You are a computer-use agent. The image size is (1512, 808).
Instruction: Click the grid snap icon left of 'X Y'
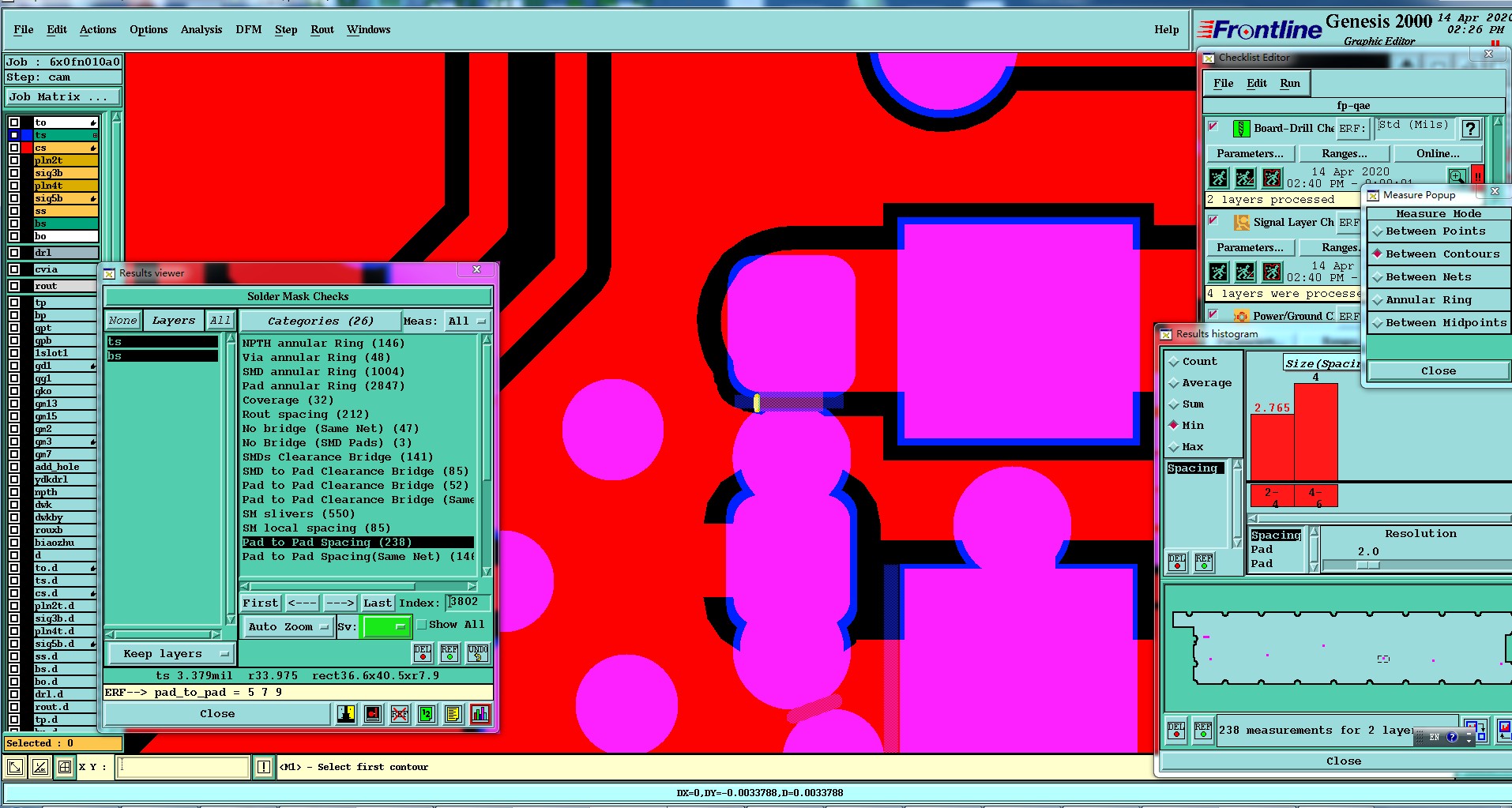point(65,767)
